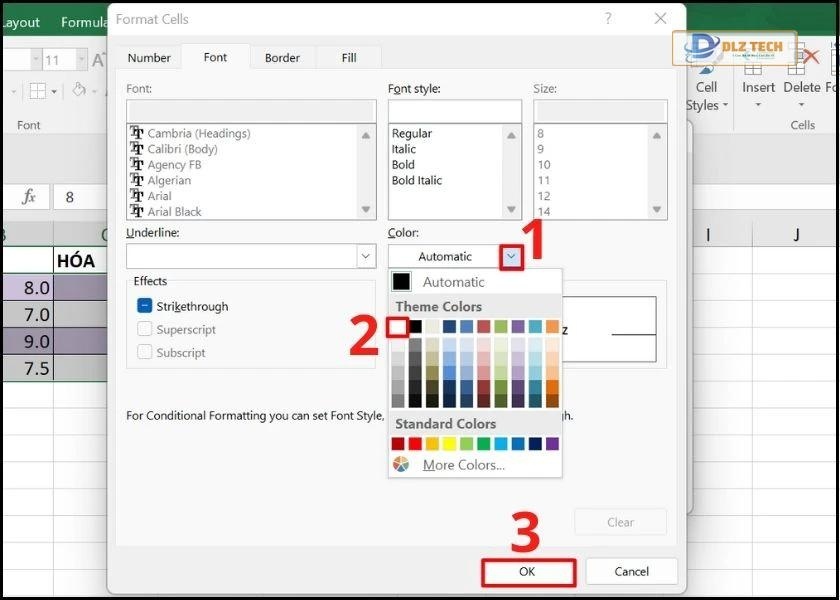Screen dimensions: 840x600
Task: Click the OK button
Action: (528, 572)
